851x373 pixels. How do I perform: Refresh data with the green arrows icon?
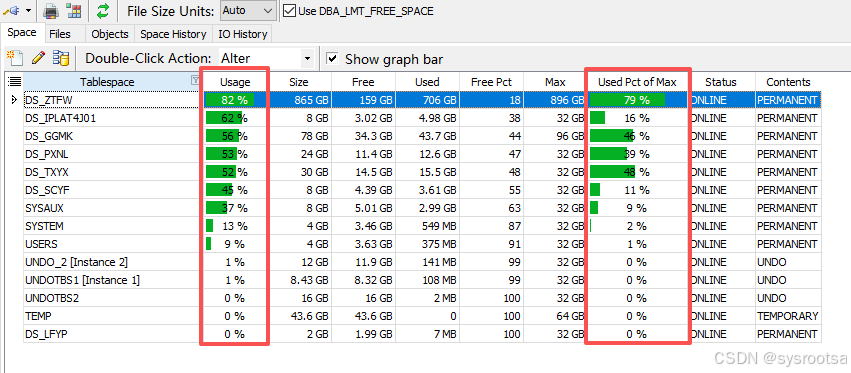point(103,10)
